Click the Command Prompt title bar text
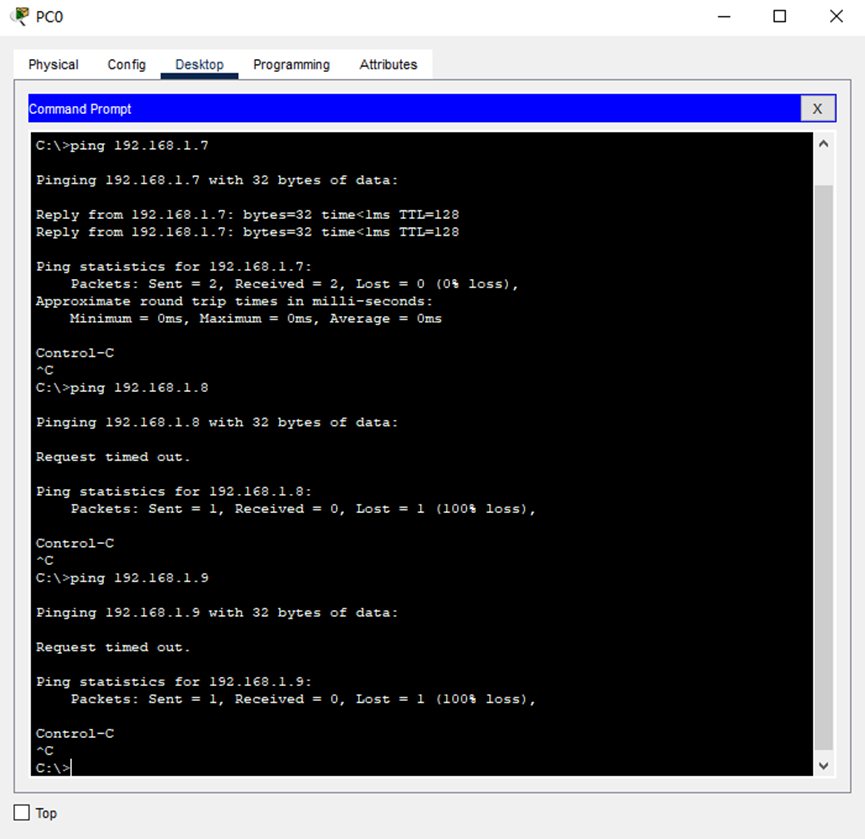Screen dimensions: 865x839 (80, 109)
